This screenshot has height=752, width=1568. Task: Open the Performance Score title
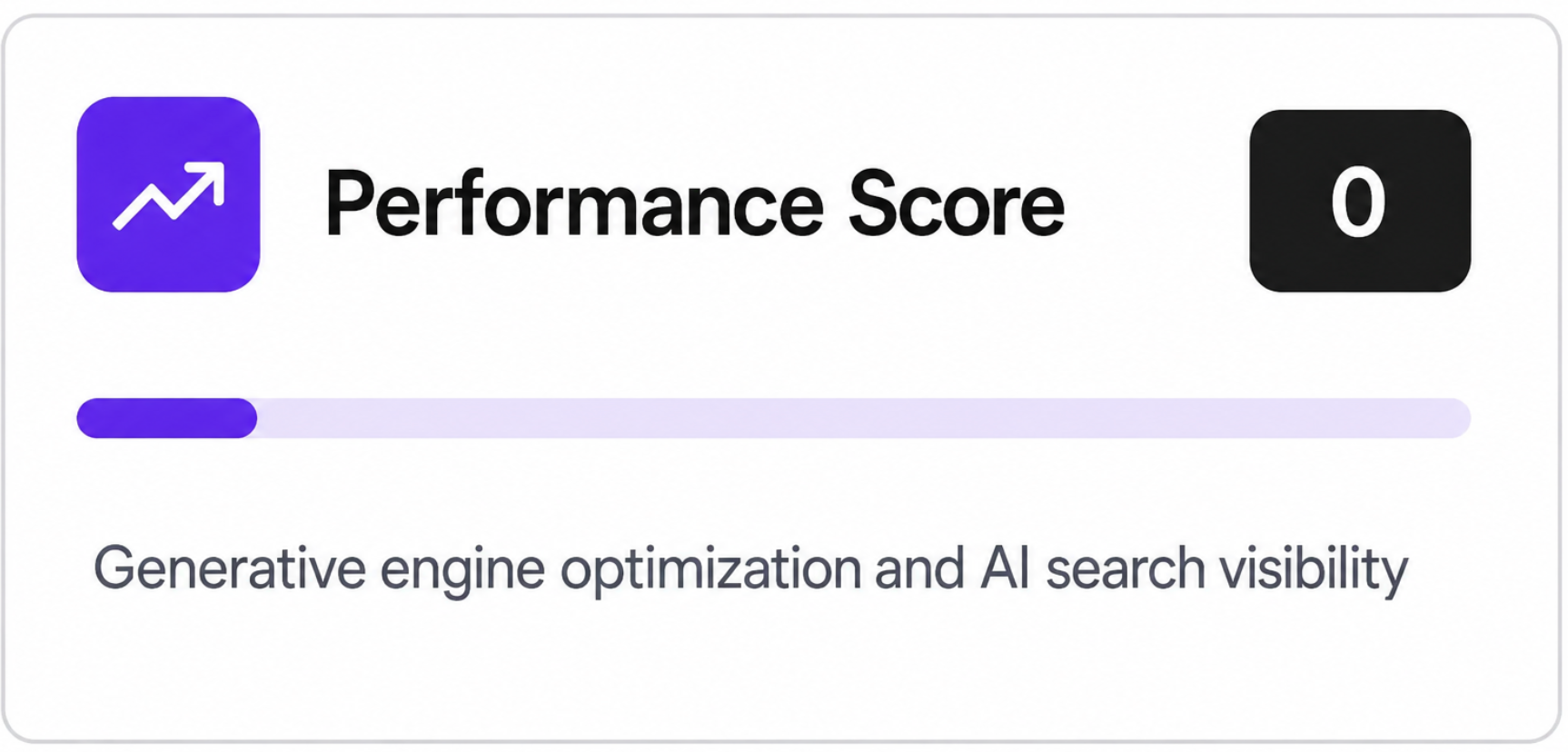point(694,205)
